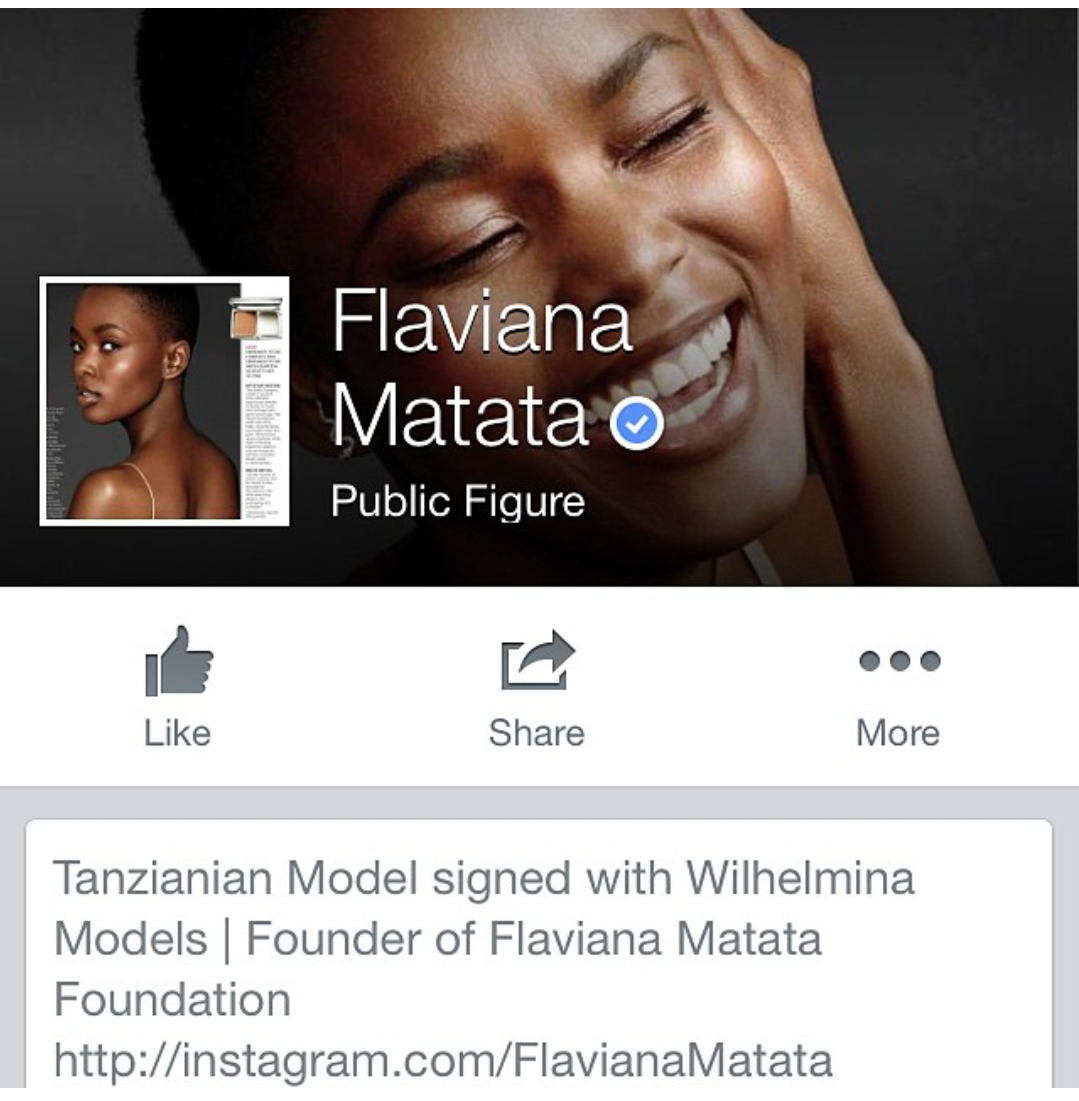The width and height of the screenshot is (1079, 1101).
Task: Open the instagram.com/FlavianaMatata link
Action: pyautogui.click(x=443, y=1060)
